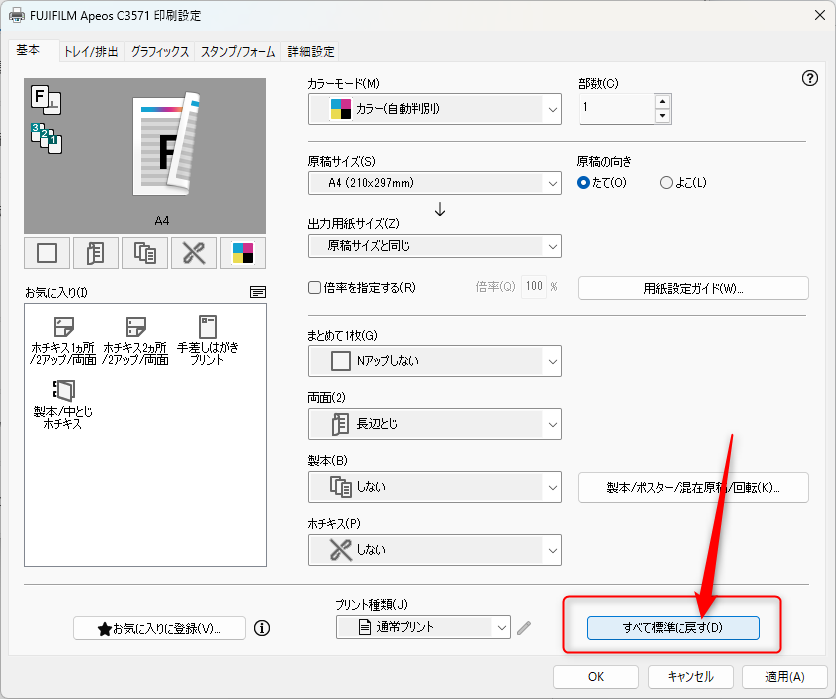The width and height of the screenshot is (836, 699).
Task: Enable the 倍率を指定する checkbox
Action: [315, 288]
